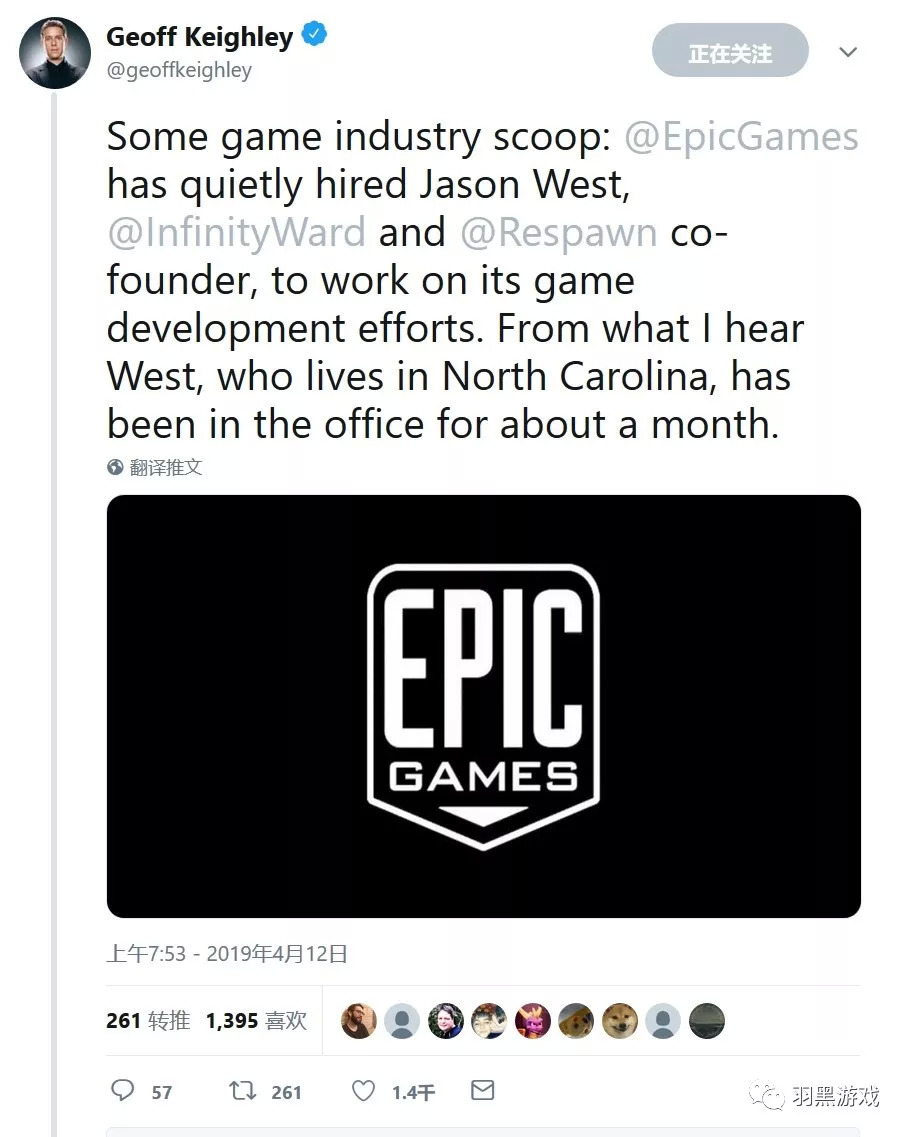Retweet using the retweet arrows icon
Viewport: 909px width, 1137px height.
(x=243, y=1091)
